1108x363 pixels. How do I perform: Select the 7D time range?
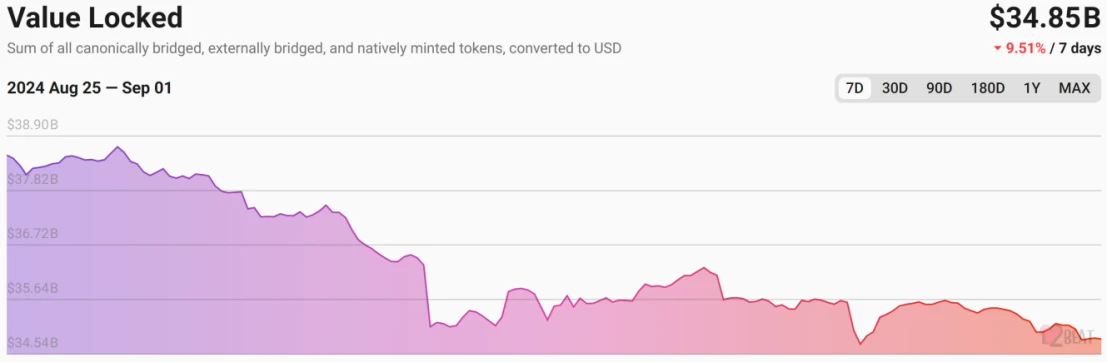coord(854,88)
